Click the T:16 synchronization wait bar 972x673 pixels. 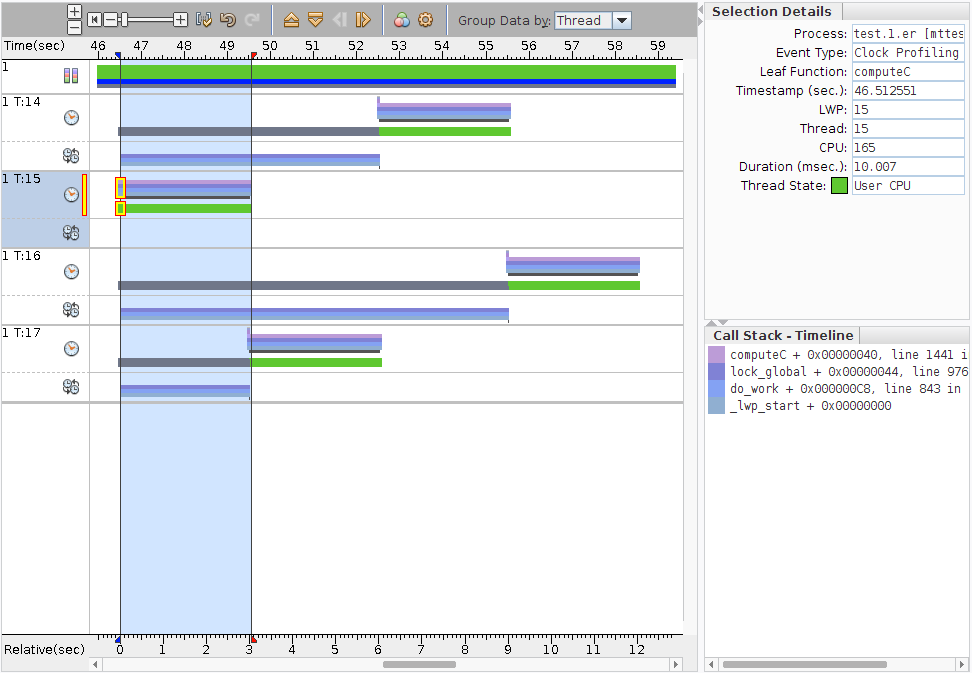[314, 314]
